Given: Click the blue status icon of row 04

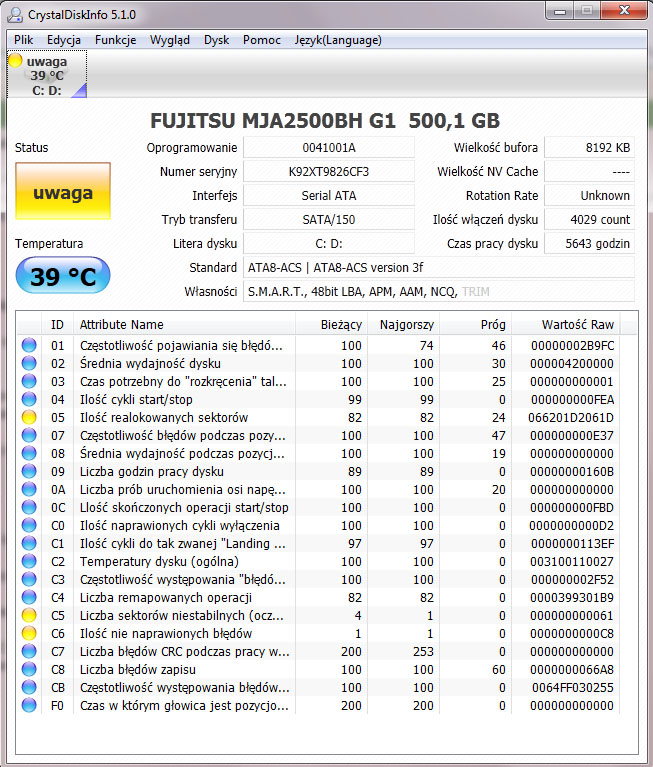Looking at the screenshot, I should (29, 399).
